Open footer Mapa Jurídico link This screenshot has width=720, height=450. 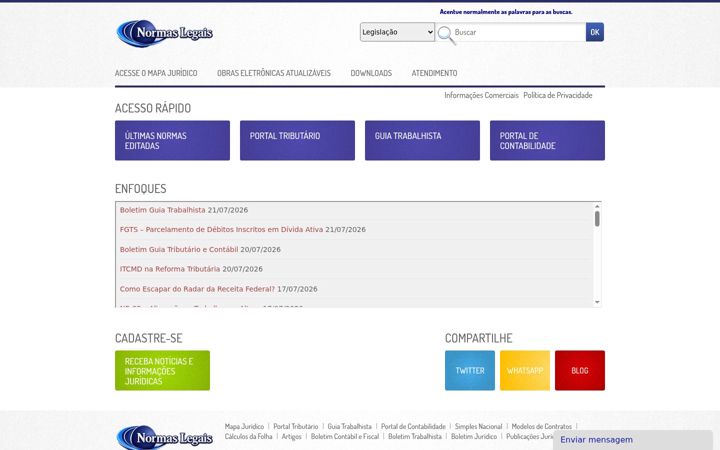[244, 427]
